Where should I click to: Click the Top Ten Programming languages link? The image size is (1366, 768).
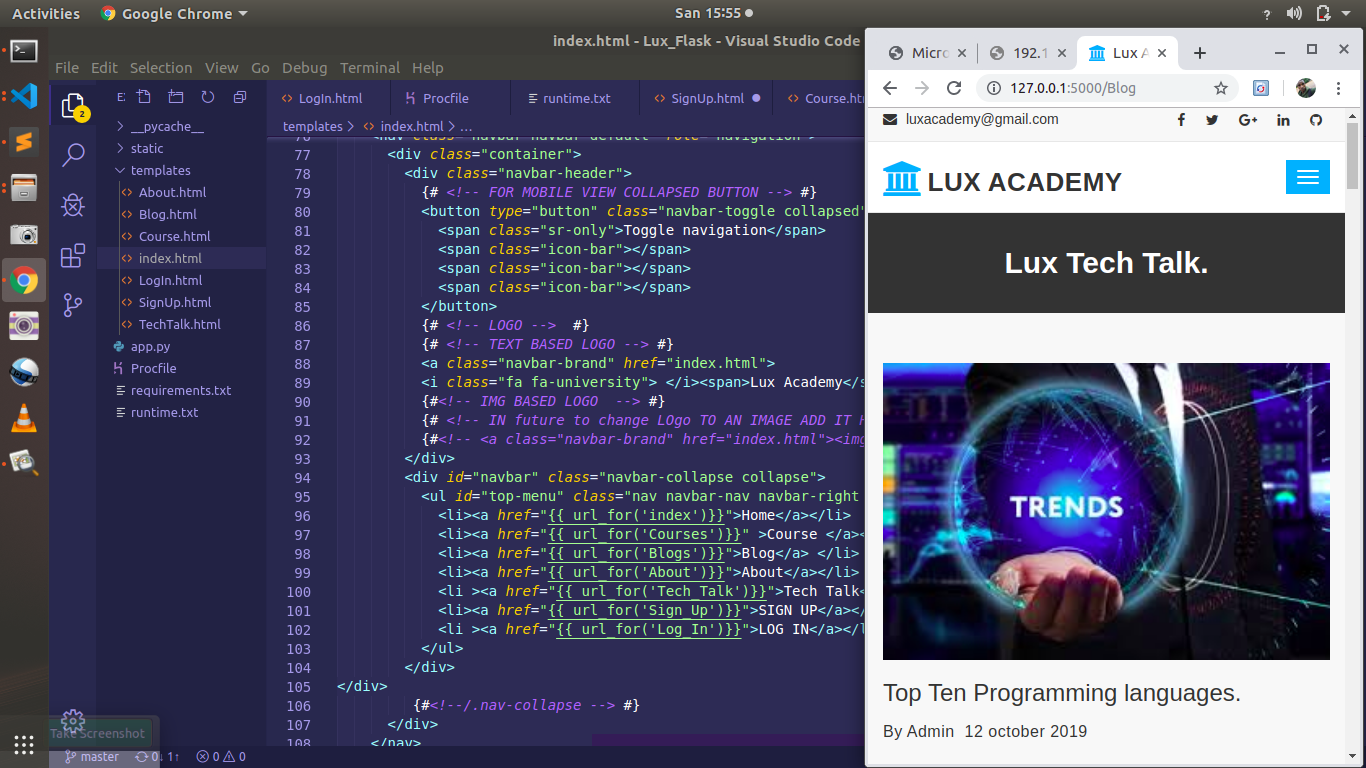click(x=1061, y=693)
